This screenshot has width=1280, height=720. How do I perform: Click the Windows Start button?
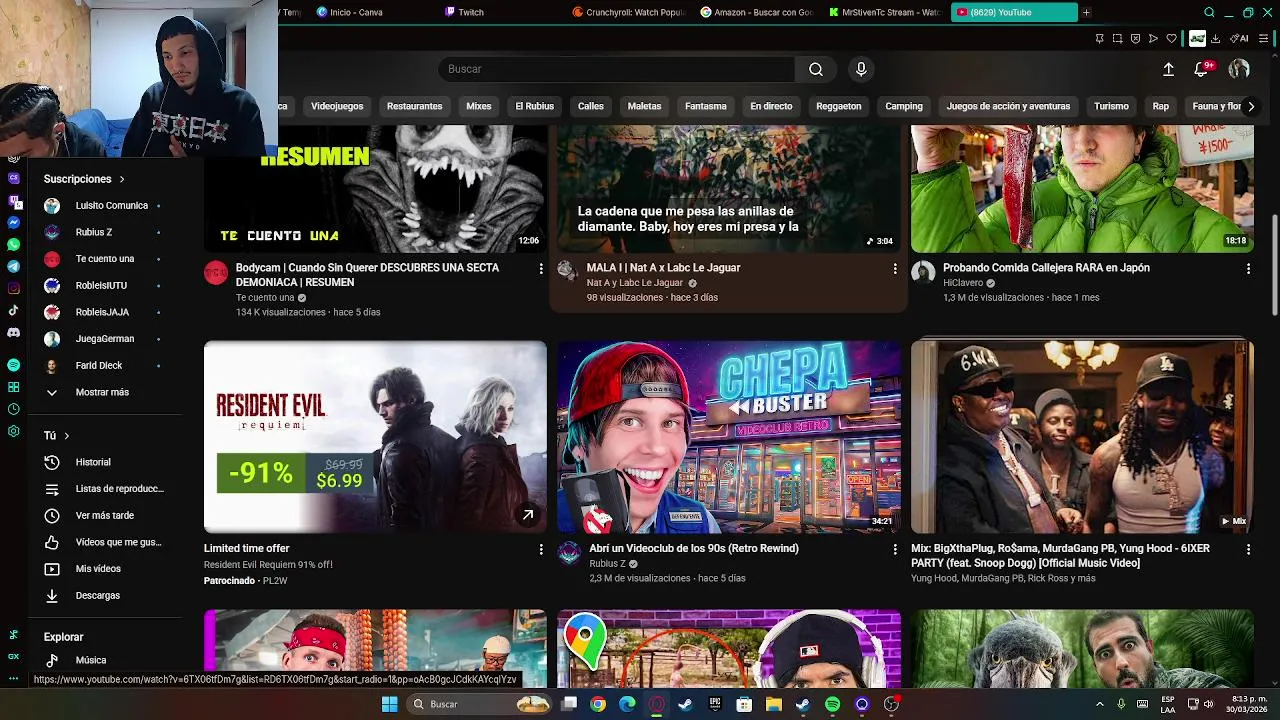(x=389, y=704)
